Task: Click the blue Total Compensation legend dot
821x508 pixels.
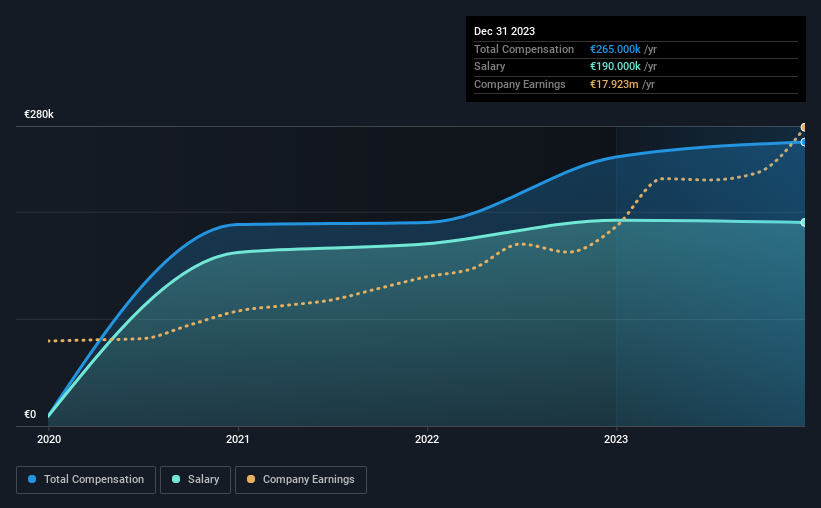Action: pos(32,479)
